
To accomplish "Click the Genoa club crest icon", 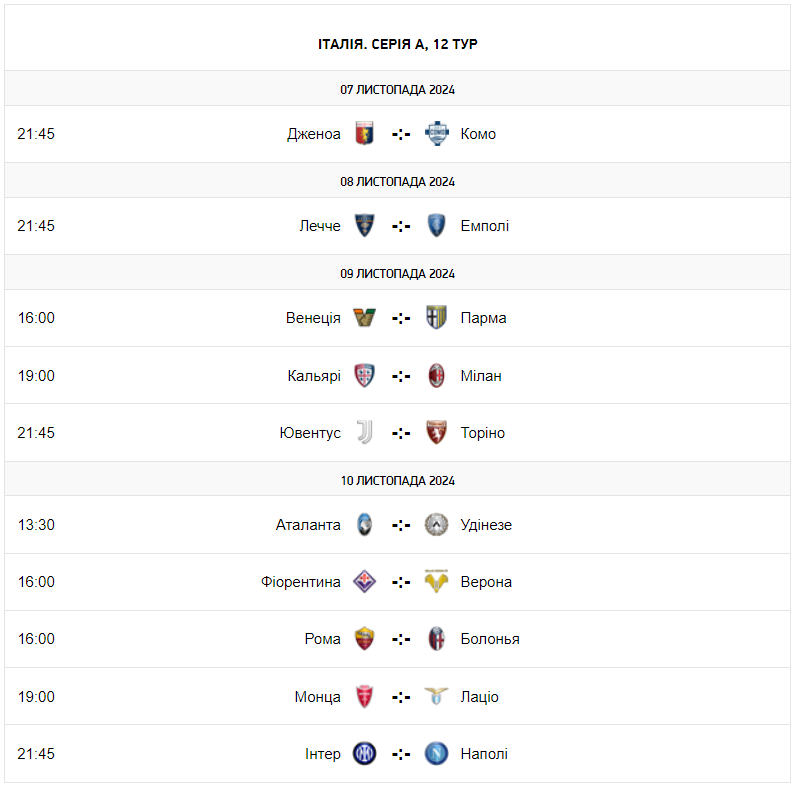I will 365,134.
